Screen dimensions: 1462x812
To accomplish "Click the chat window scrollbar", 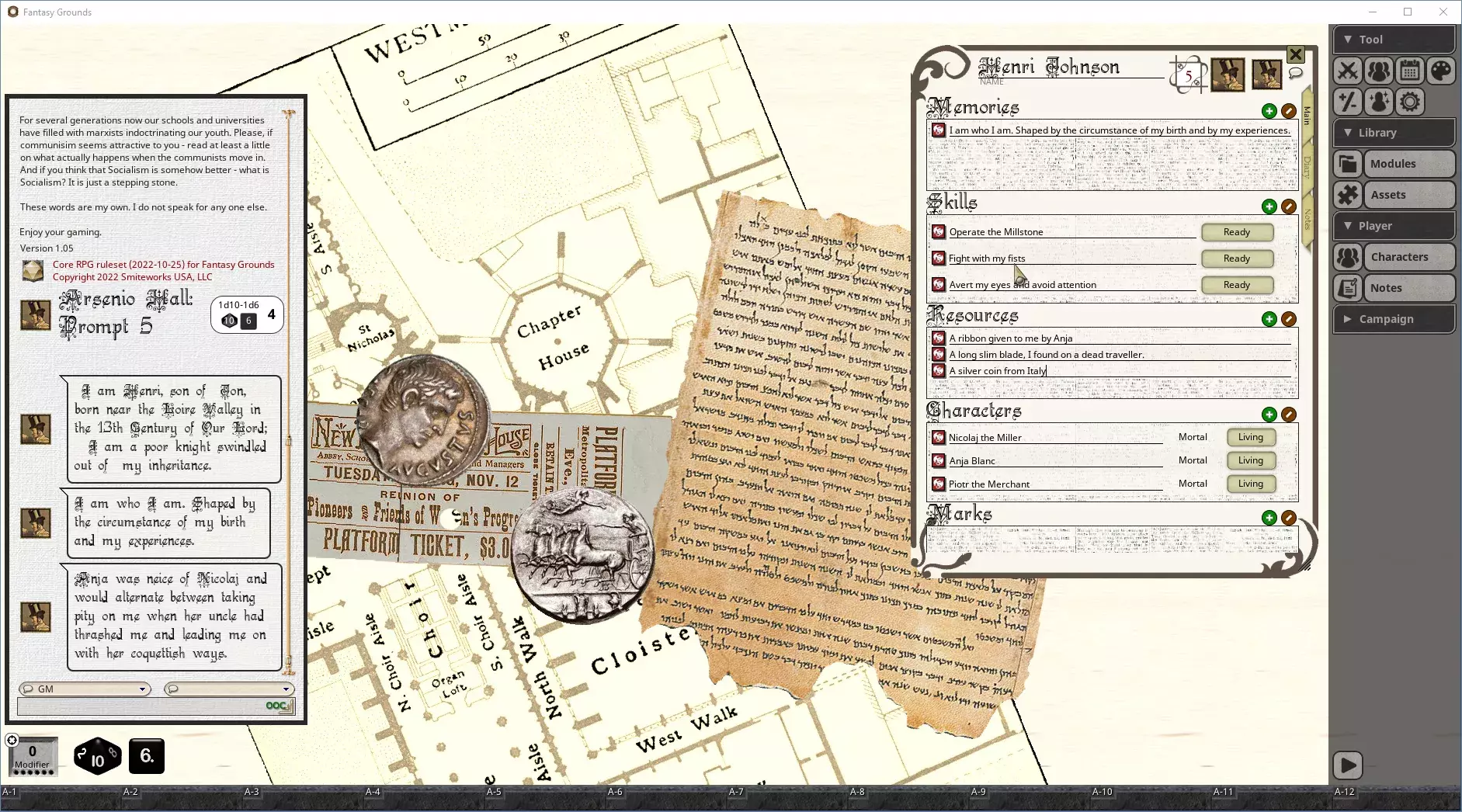I will (x=289, y=392).
